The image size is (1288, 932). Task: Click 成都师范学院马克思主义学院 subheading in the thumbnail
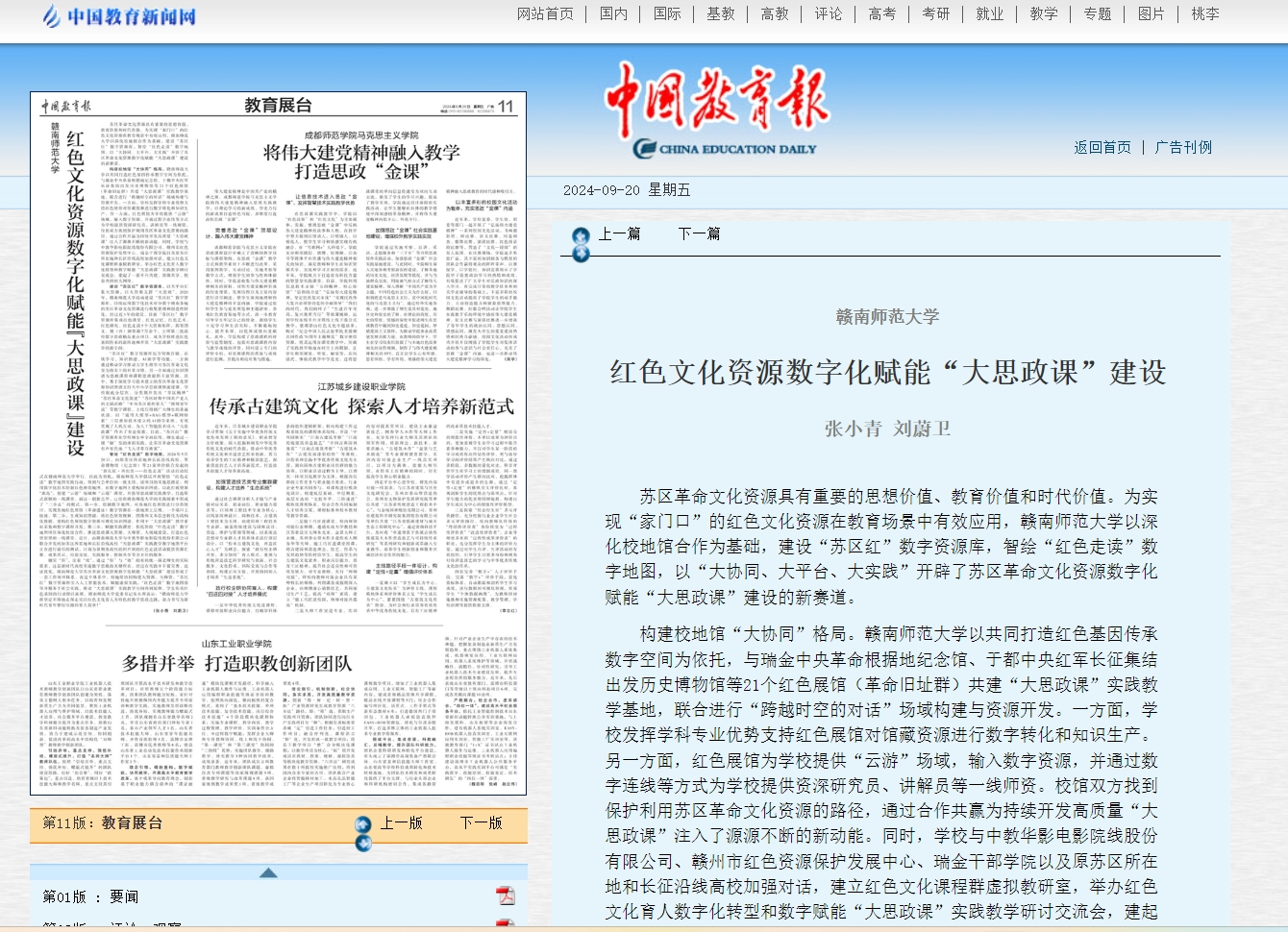(361, 135)
